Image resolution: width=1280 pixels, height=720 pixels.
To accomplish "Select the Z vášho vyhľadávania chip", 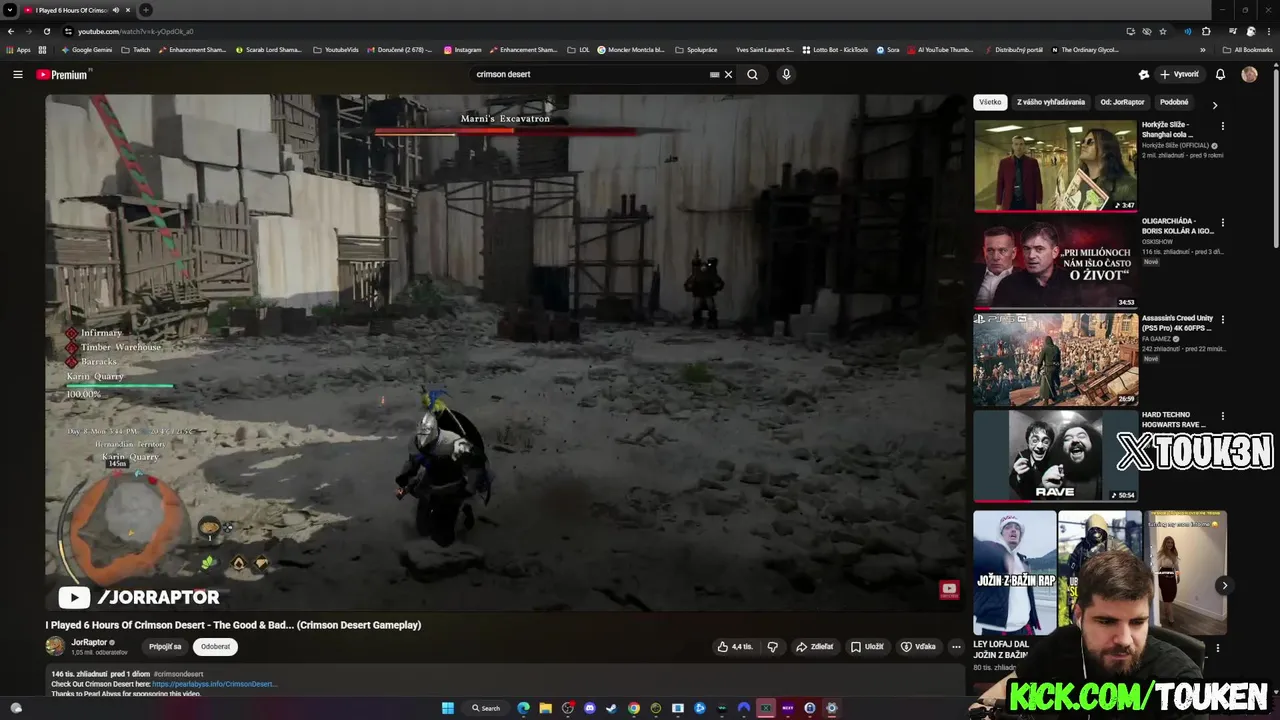I will [1051, 102].
